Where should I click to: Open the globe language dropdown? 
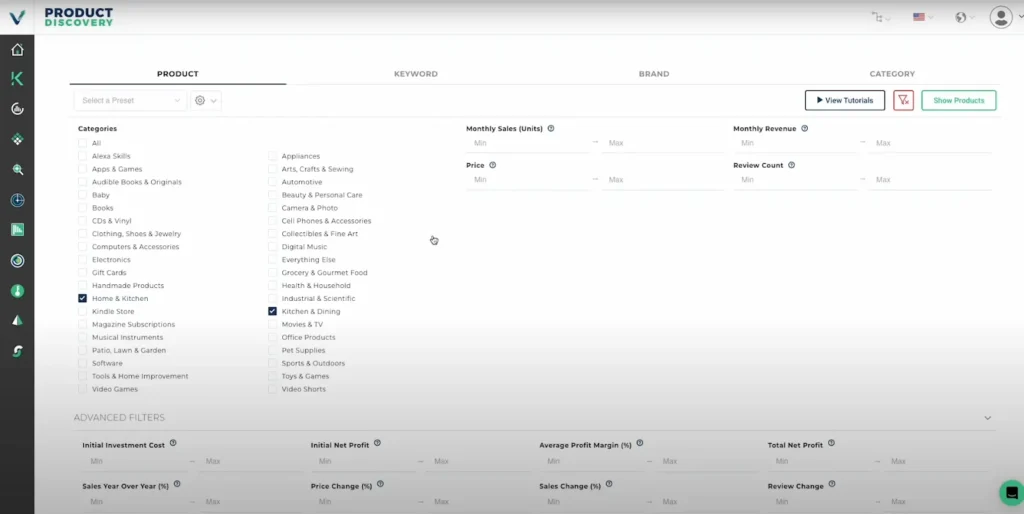[x=965, y=18]
